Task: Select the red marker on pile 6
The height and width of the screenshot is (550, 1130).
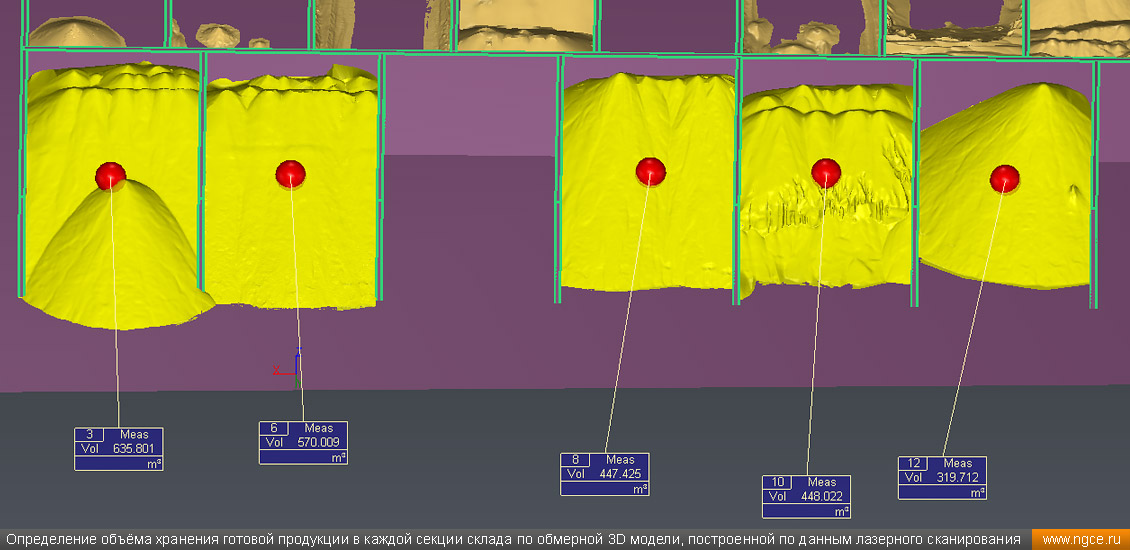Action: pyautogui.click(x=290, y=174)
